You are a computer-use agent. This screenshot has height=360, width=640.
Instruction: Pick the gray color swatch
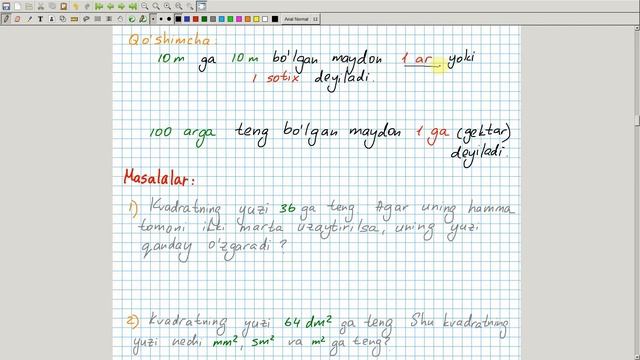coord(213,19)
